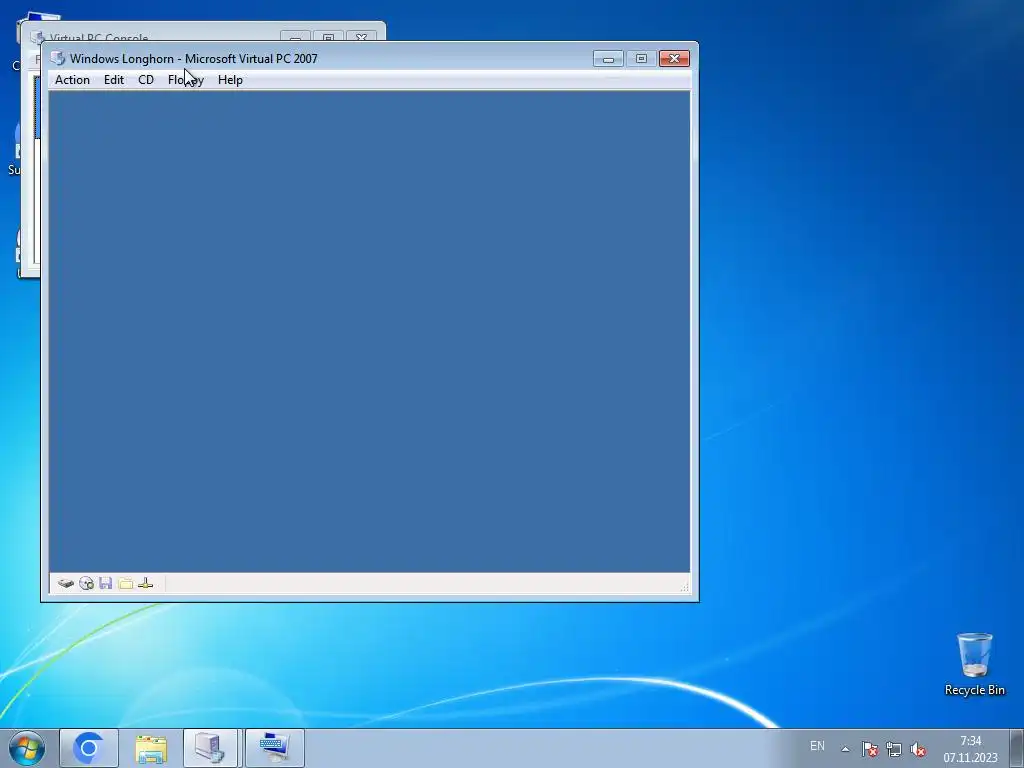This screenshot has width=1024, height=768.
Task: Switch to the Virtual PC taskbar button
Action: [x=210, y=748]
